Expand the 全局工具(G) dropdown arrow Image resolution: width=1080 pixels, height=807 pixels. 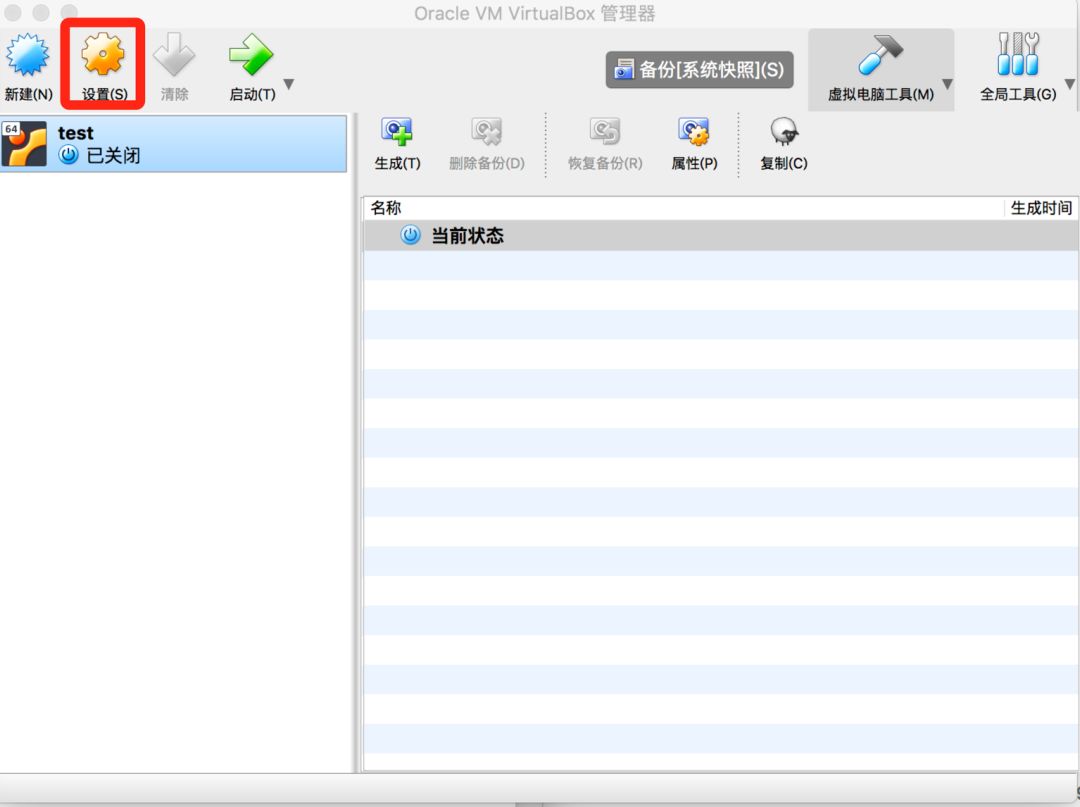click(x=1070, y=84)
